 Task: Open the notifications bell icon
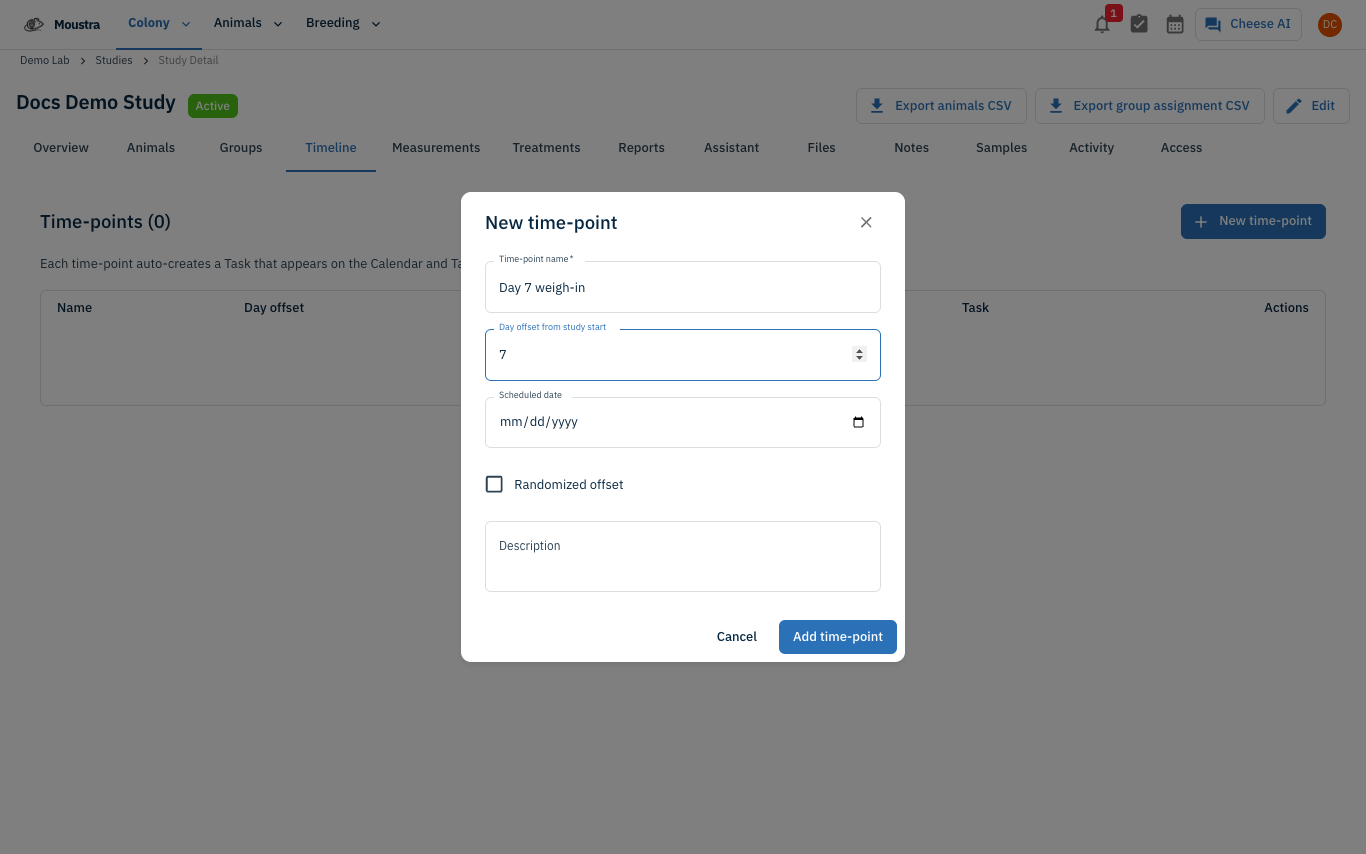tap(1102, 25)
